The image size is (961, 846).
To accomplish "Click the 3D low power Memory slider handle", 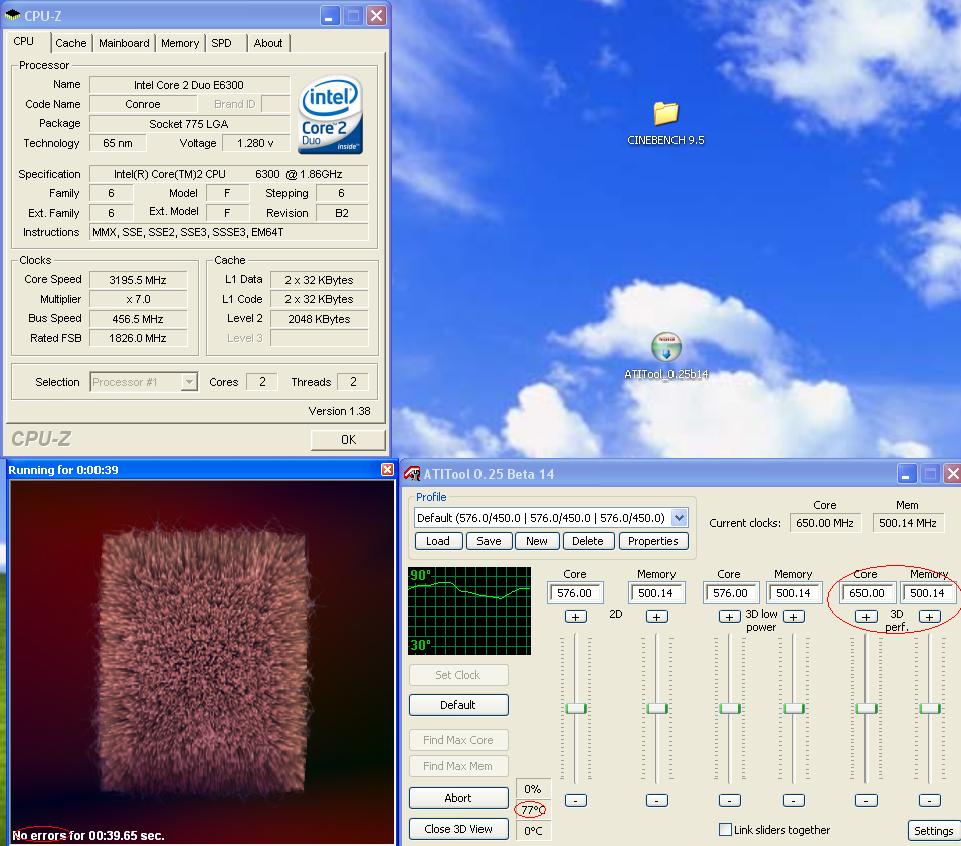I will [x=794, y=709].
